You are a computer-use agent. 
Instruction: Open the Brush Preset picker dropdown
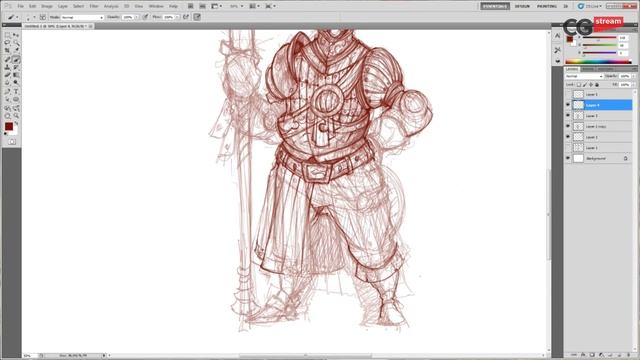pos(34,17)
